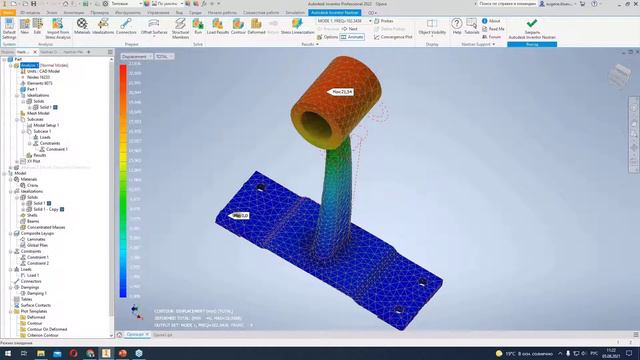Finish Autodesk Inventor Nastran with green check
Image resolution: width=640 pixels, height=360 pixels.
[x=532, y=29]
